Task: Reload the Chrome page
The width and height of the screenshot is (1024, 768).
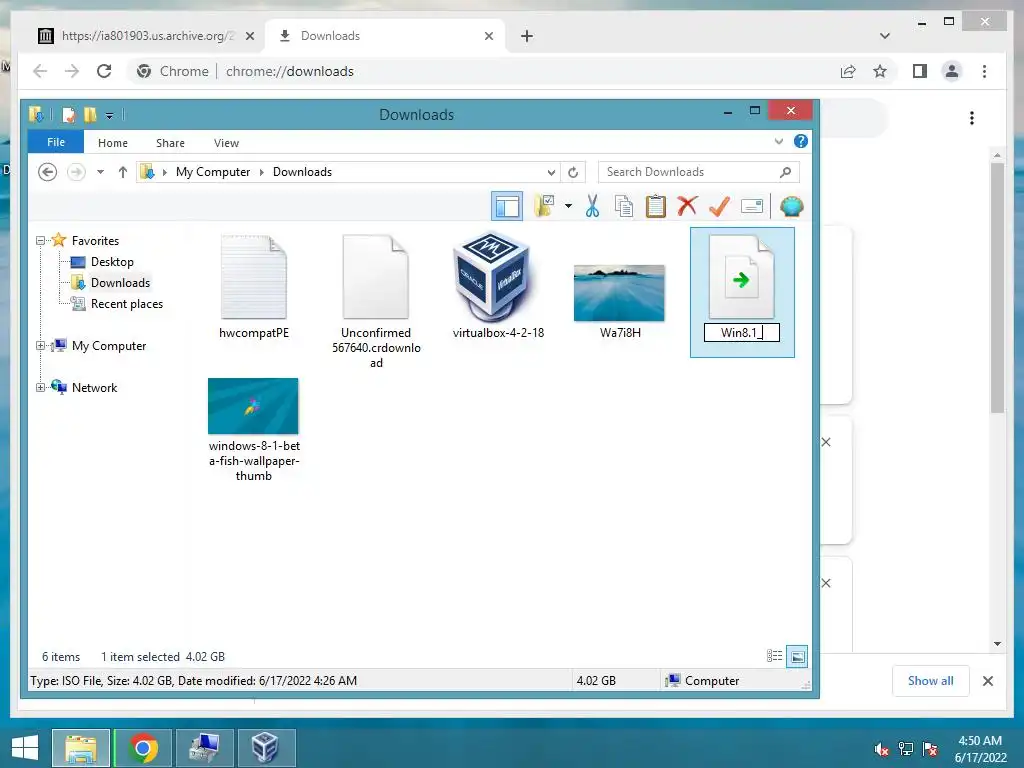Action: click(104, 71)
